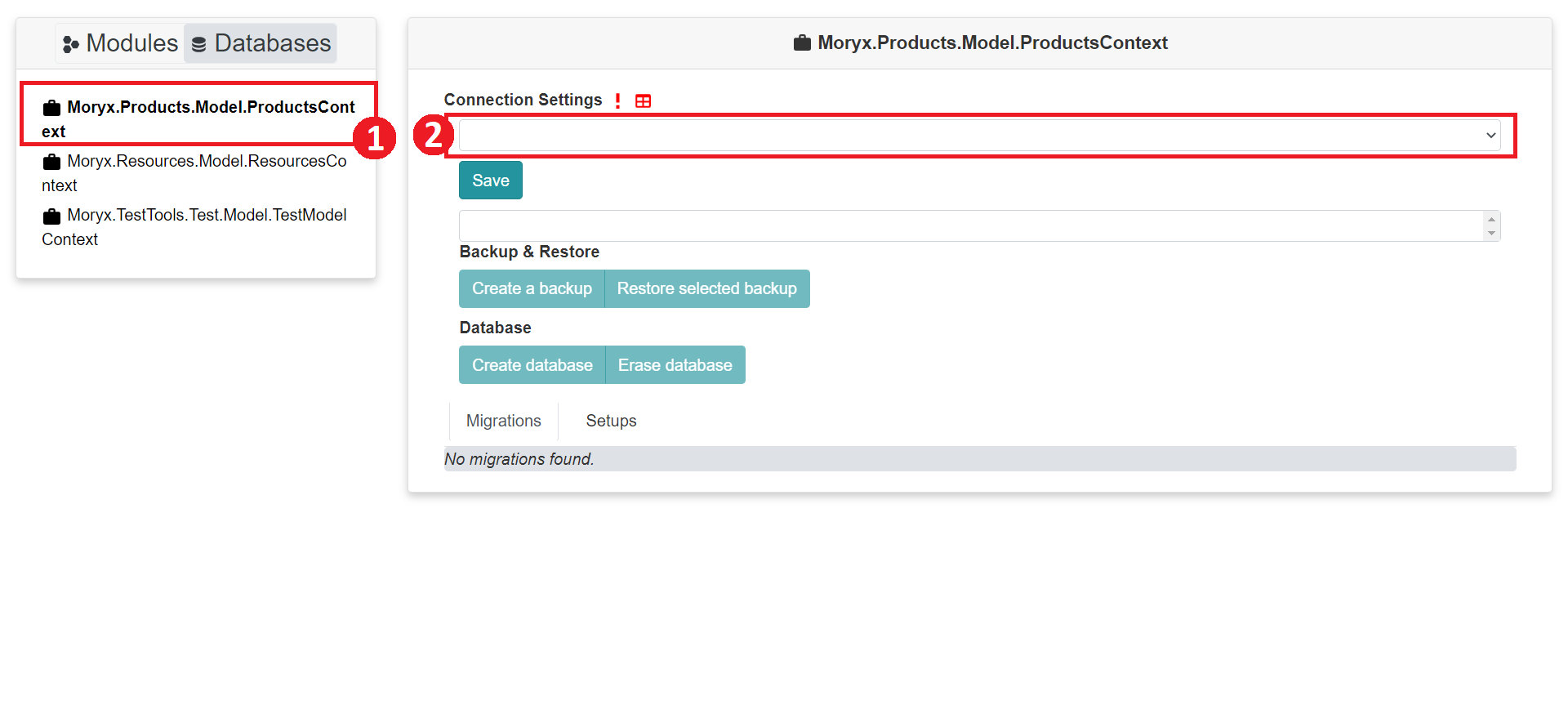
Task: Click the Databases stack icon
Action: (198, 44)
